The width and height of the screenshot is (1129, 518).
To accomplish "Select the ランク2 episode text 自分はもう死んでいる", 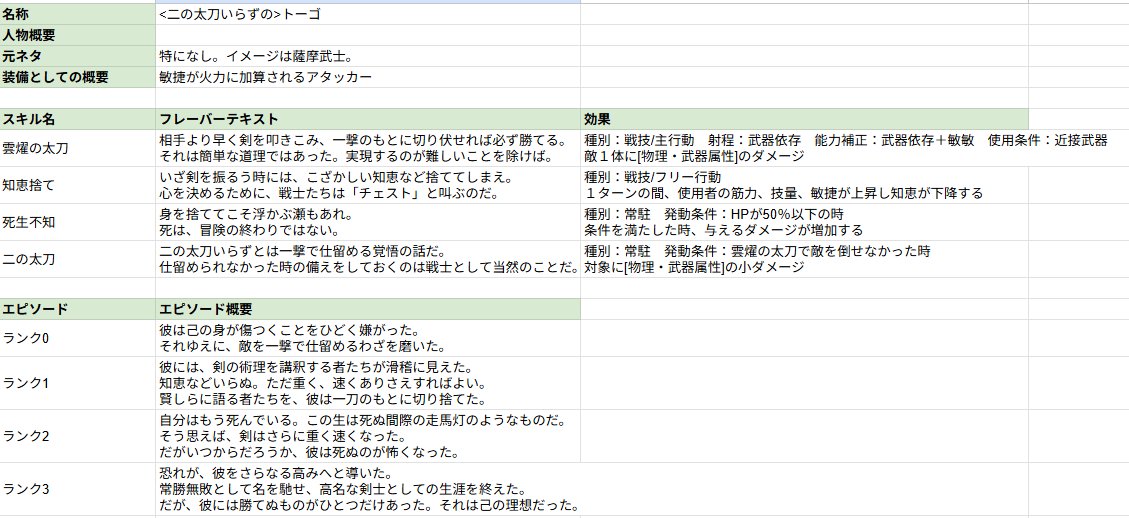I will click(x=368, y=436).
